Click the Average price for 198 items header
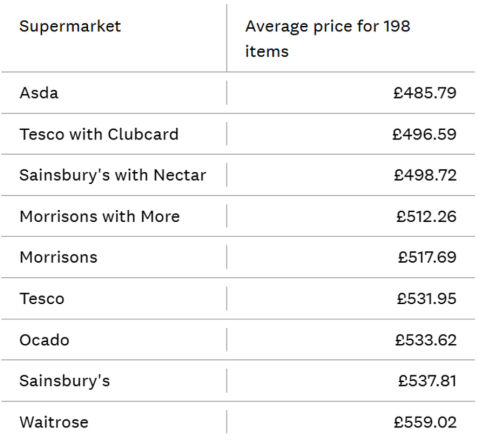The image size is (479, 448). (x=327, y=39)
